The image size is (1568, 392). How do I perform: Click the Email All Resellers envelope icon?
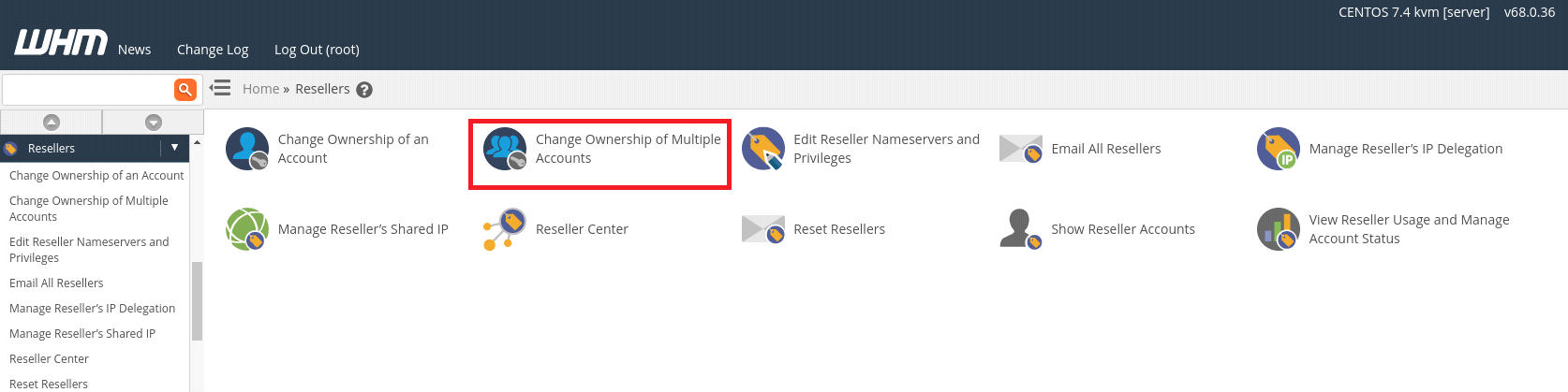click(1021, 149)
